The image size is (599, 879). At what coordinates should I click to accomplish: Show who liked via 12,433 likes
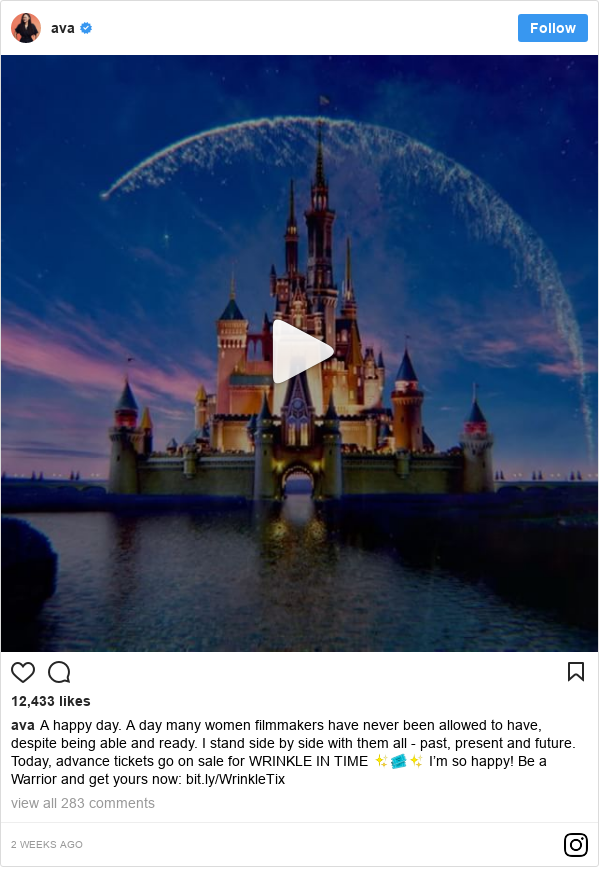click(50, 701)
